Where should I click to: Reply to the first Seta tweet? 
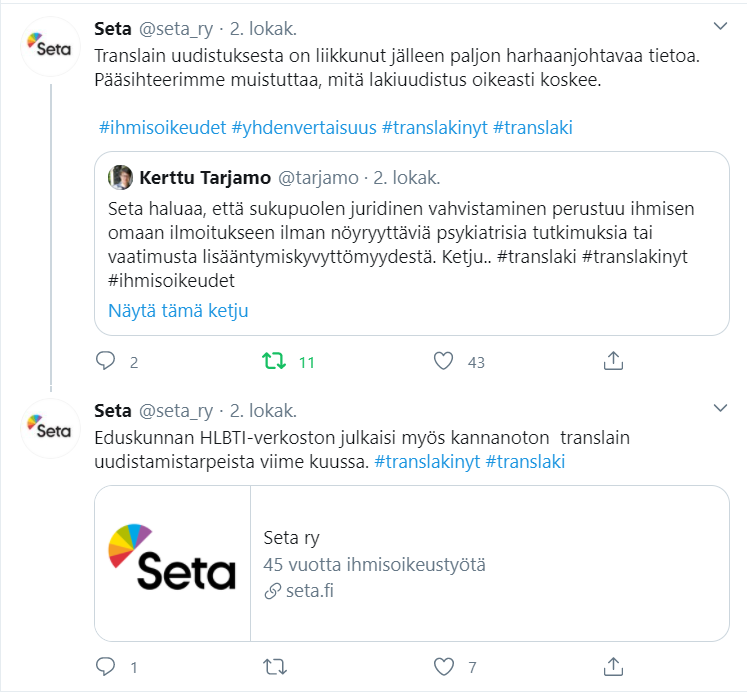(105, 361)
